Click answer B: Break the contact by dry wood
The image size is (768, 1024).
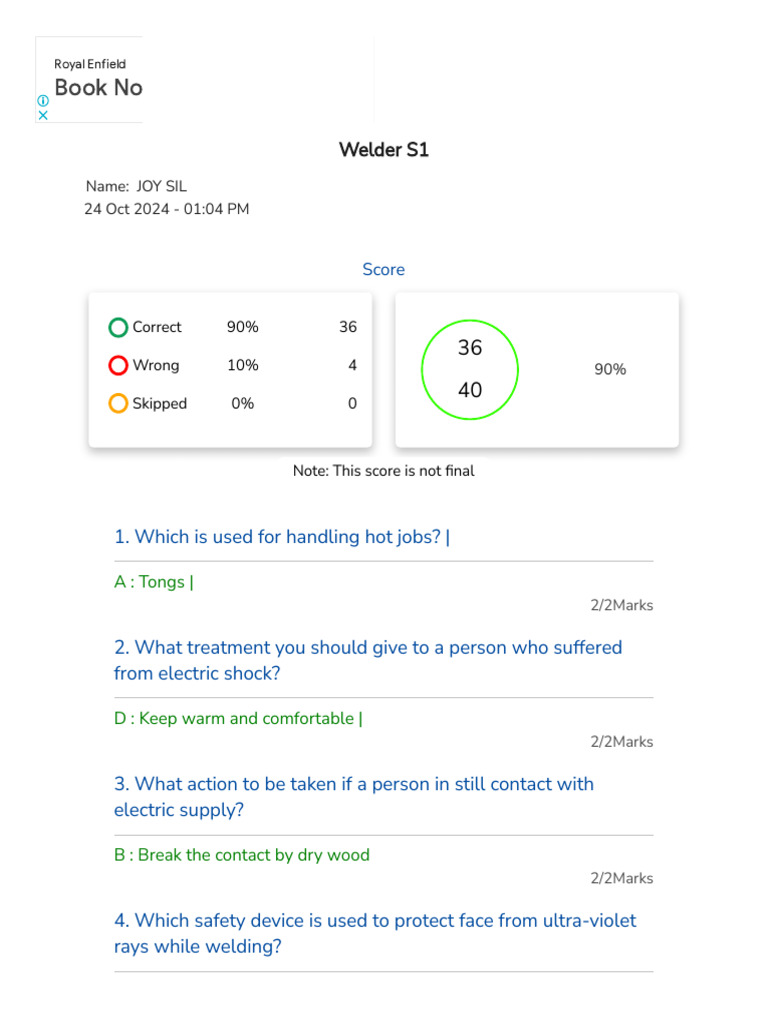click(x=241, y=855)
